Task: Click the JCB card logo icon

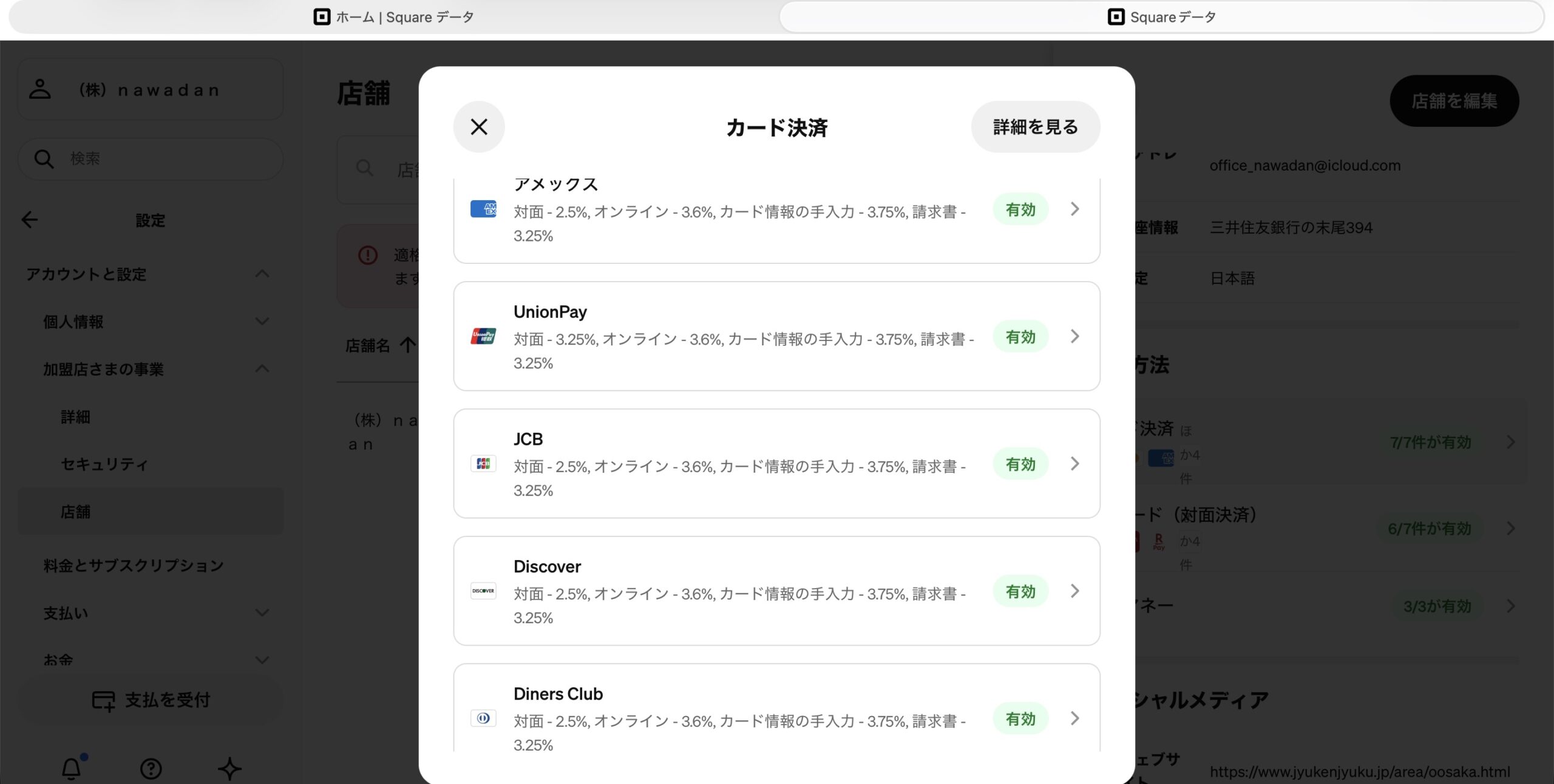Action: coord(483,464)
